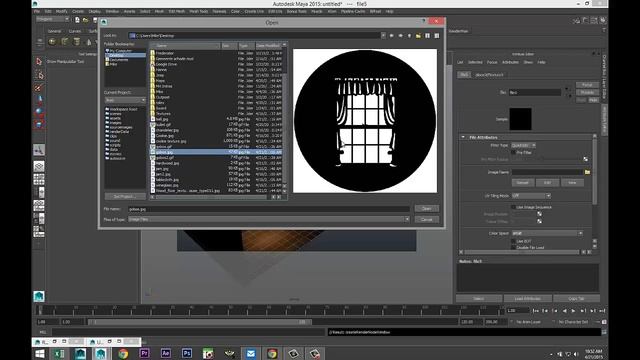Go forward in Open dialog navigation
The width and height of the screenshot is (640, 360).
400,36
